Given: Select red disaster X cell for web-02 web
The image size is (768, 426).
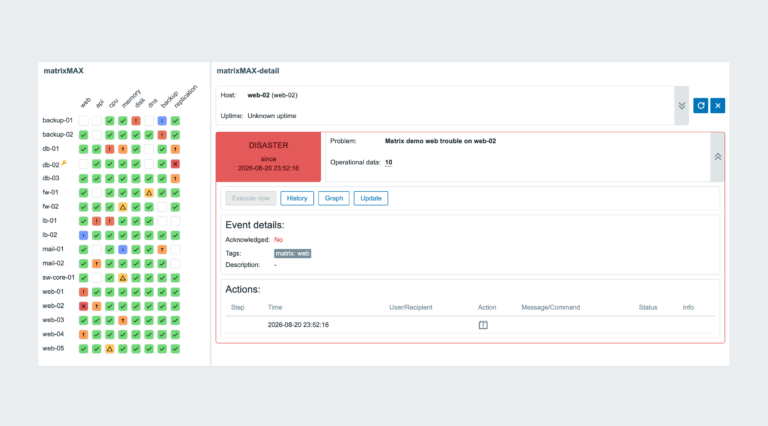Looking at the screenshot, I should (83, 306).
